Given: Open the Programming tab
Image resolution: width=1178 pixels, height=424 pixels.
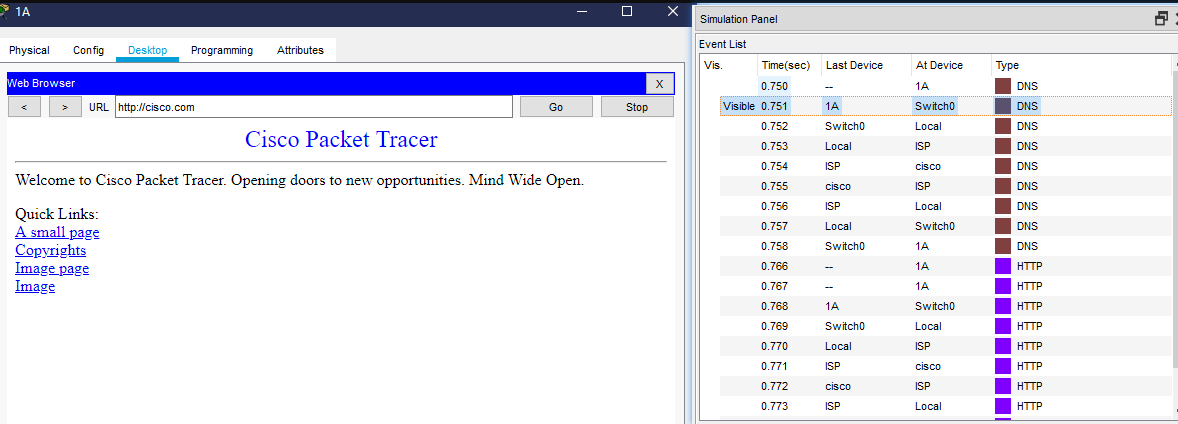Looking at the screenshot, I should [222, 50].
